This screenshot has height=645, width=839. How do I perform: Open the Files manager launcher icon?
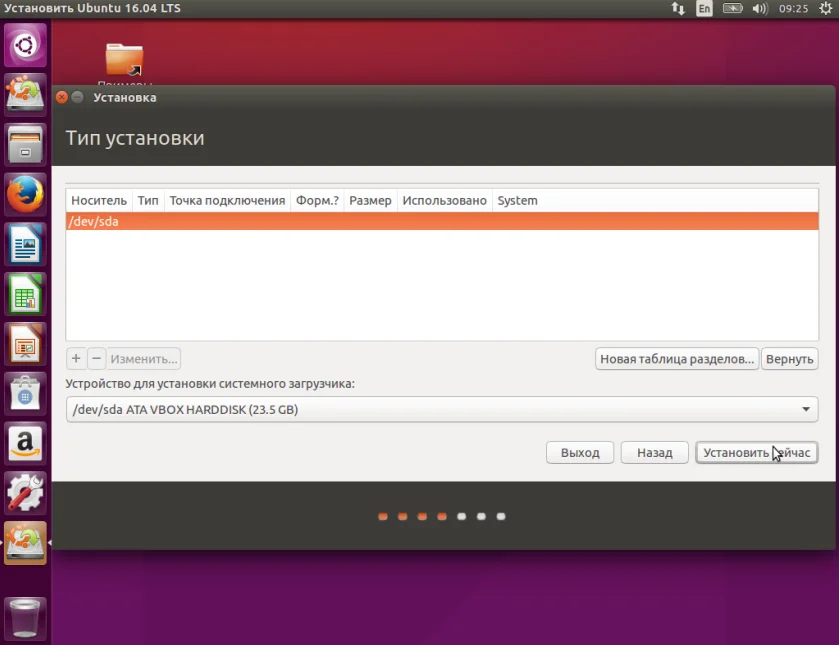coord(25,145)
